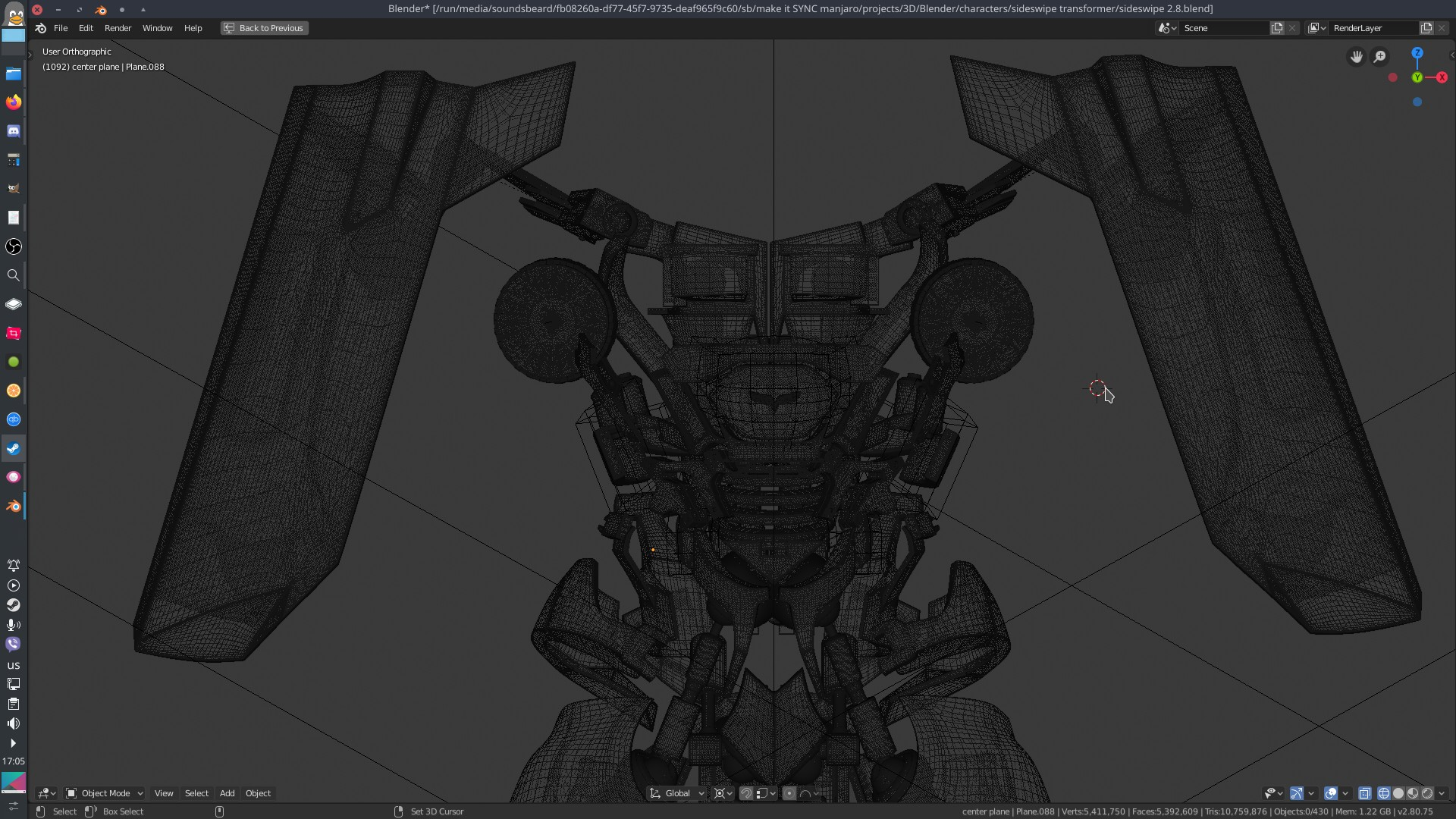Expand the toolbar with left edge arrow
Image resolution: width=1456 pixels, height=819 pixels.
pyautogui.click(x=30, y=55)
